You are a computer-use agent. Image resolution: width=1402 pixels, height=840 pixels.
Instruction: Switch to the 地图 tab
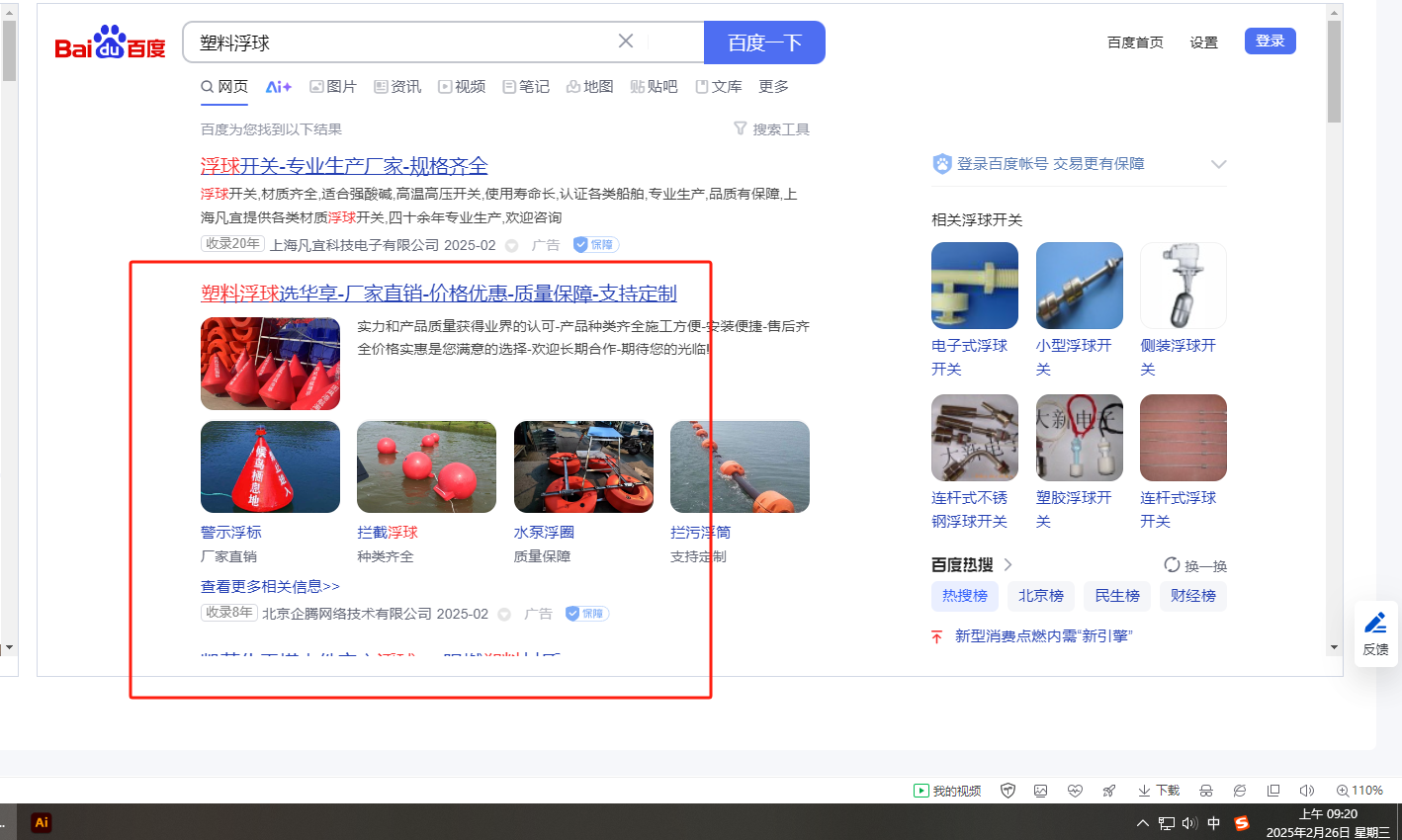590,87
